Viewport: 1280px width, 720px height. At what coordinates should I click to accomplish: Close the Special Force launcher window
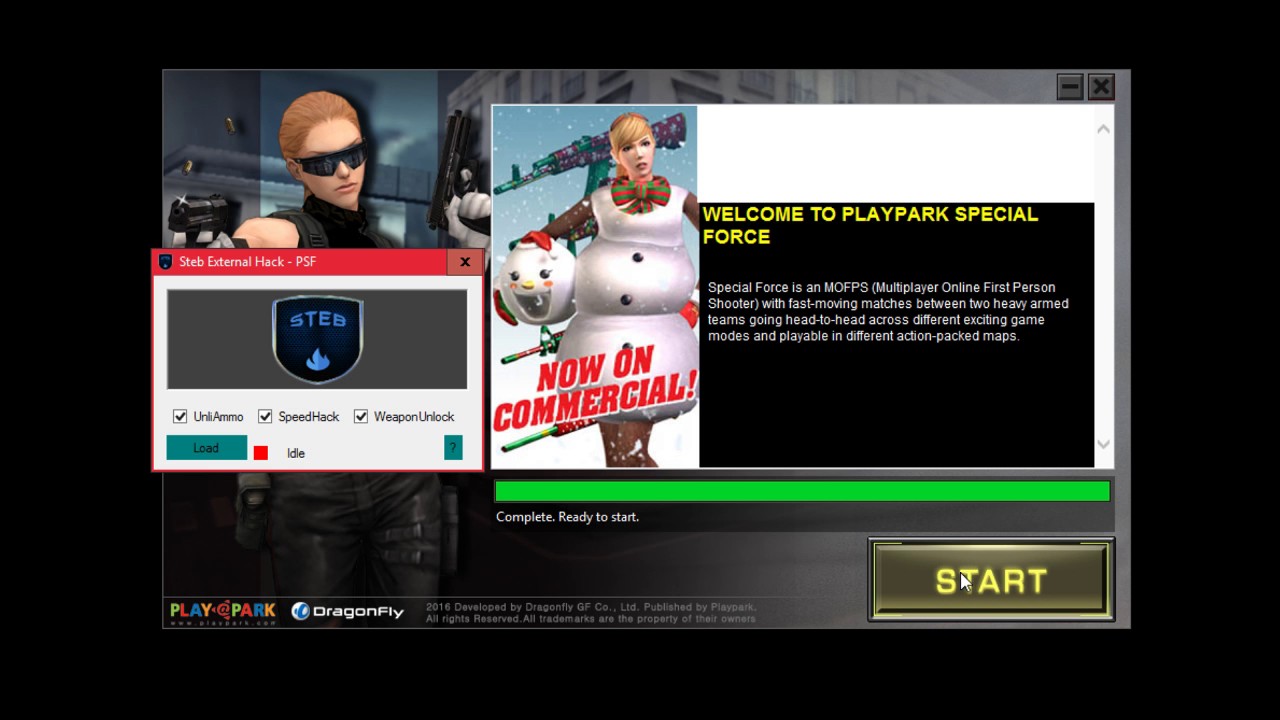tap(1101, 87)
